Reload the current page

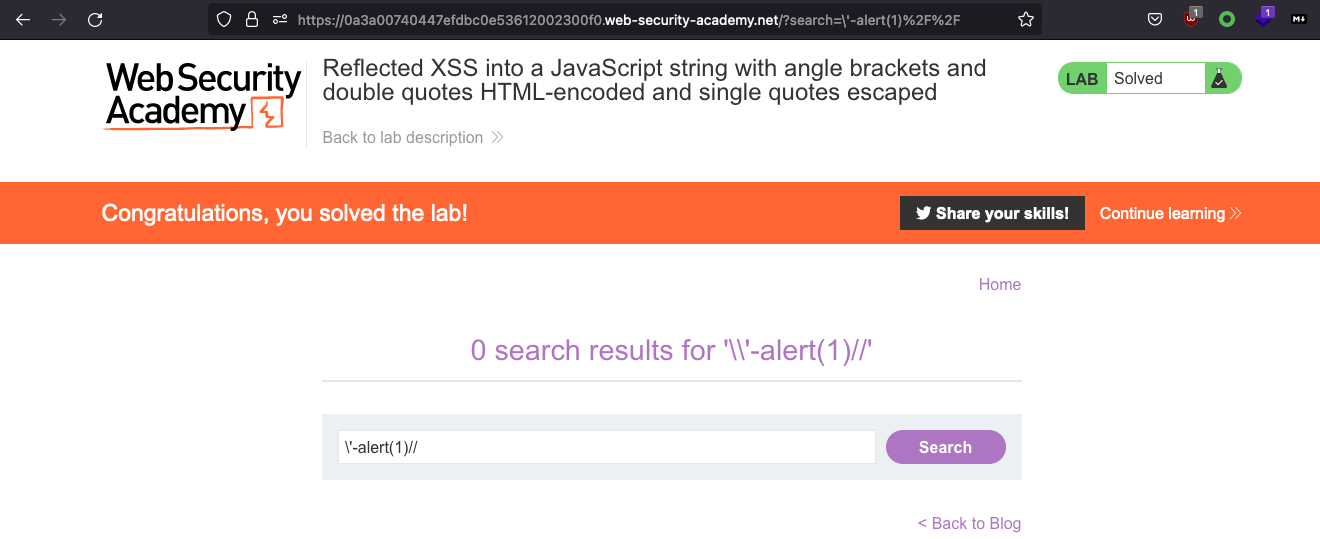click(95, 19)
